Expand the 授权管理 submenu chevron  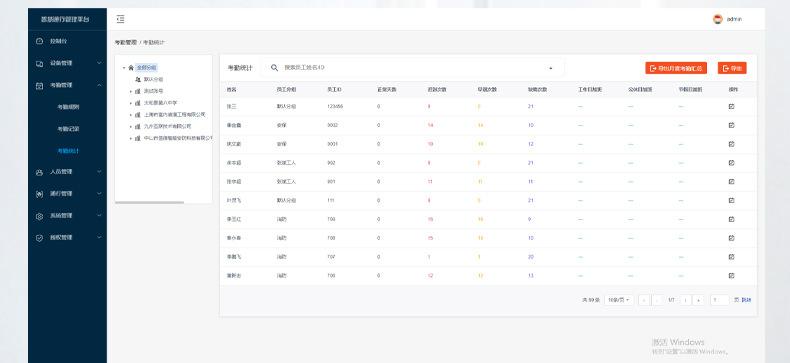coord(99,237)
